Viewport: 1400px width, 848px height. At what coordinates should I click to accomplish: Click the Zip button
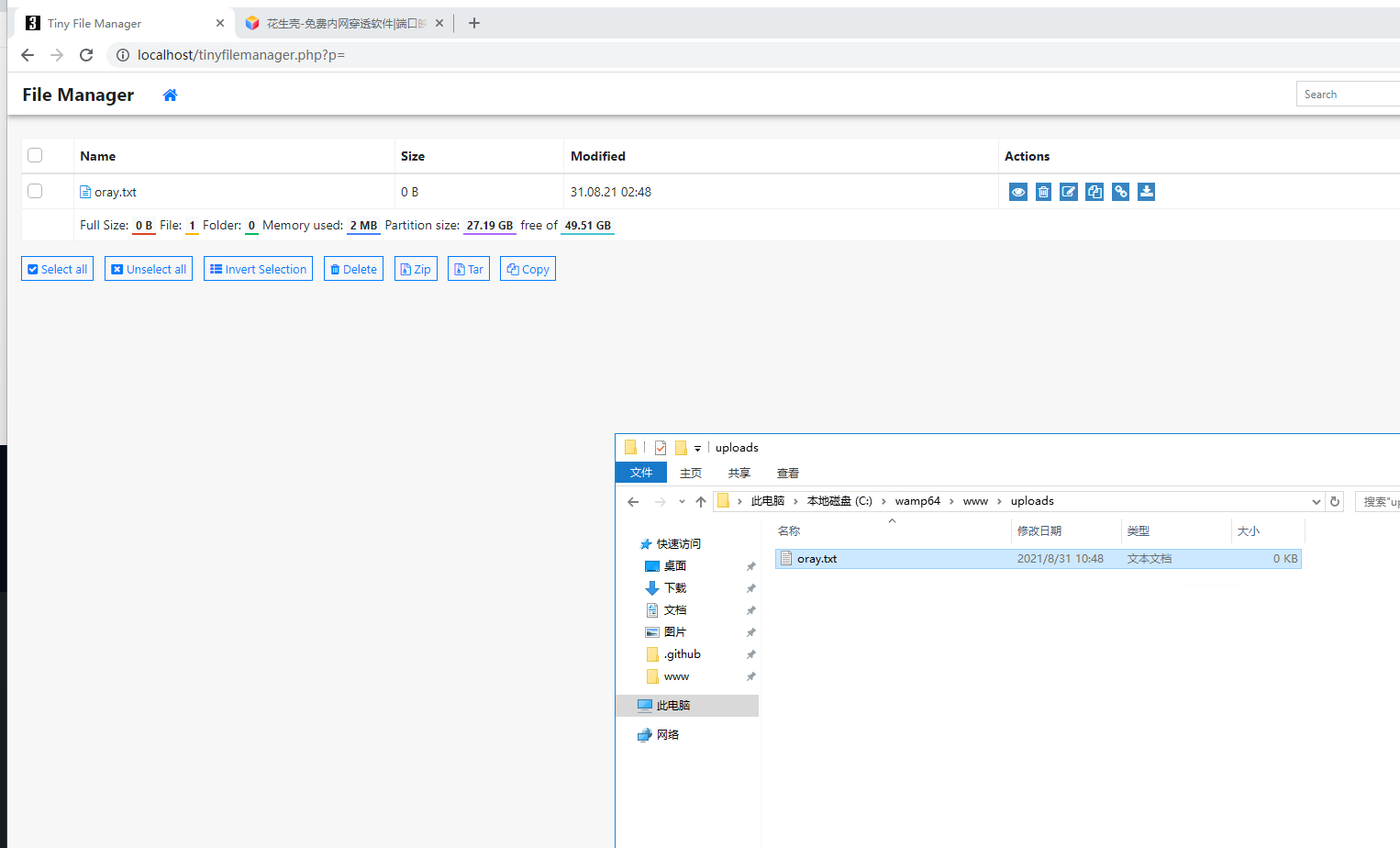tap(416, 269)
